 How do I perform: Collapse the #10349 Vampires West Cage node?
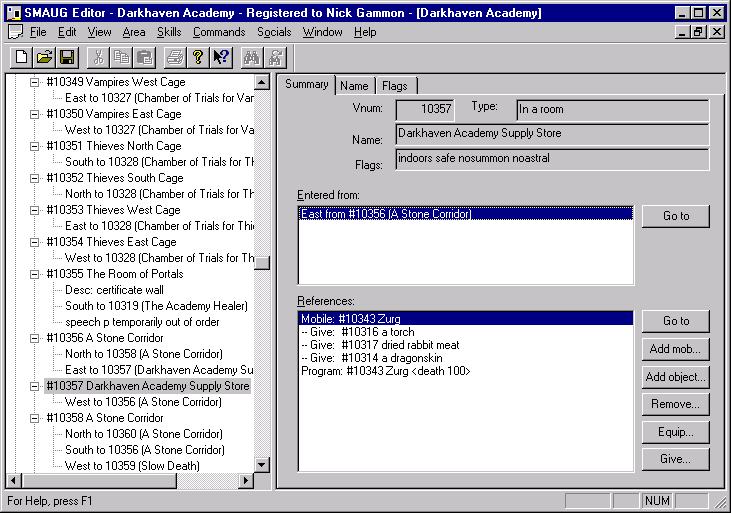[34, 82]
